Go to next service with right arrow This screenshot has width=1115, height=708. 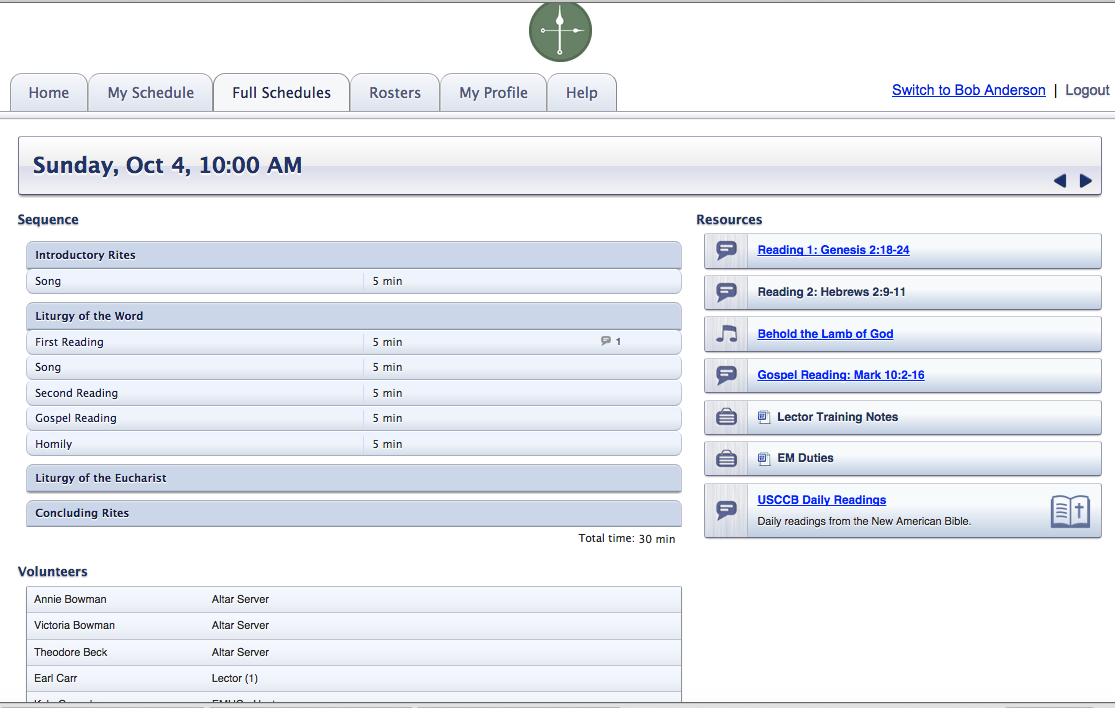pos(1086,181)
